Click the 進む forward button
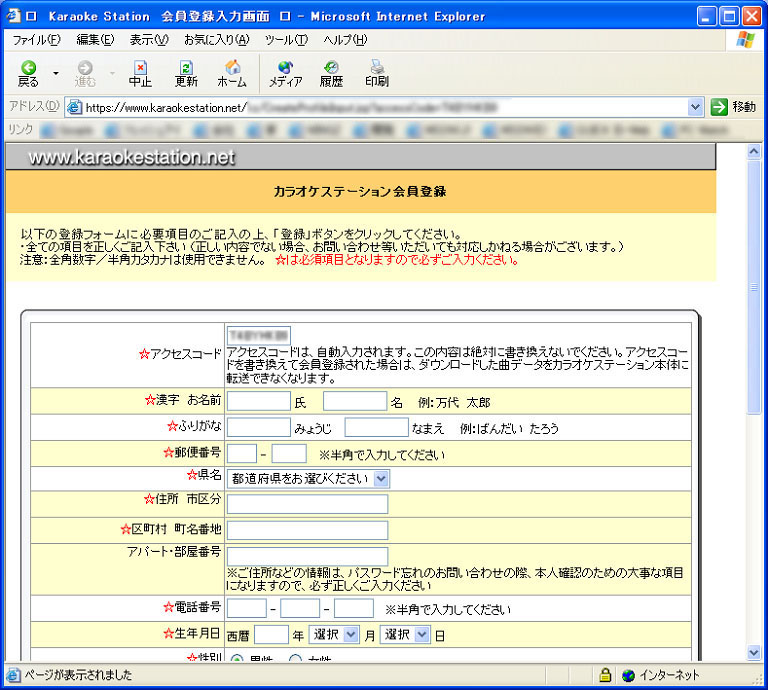Viewport: 768px width, 690px height. pos(85,74)
